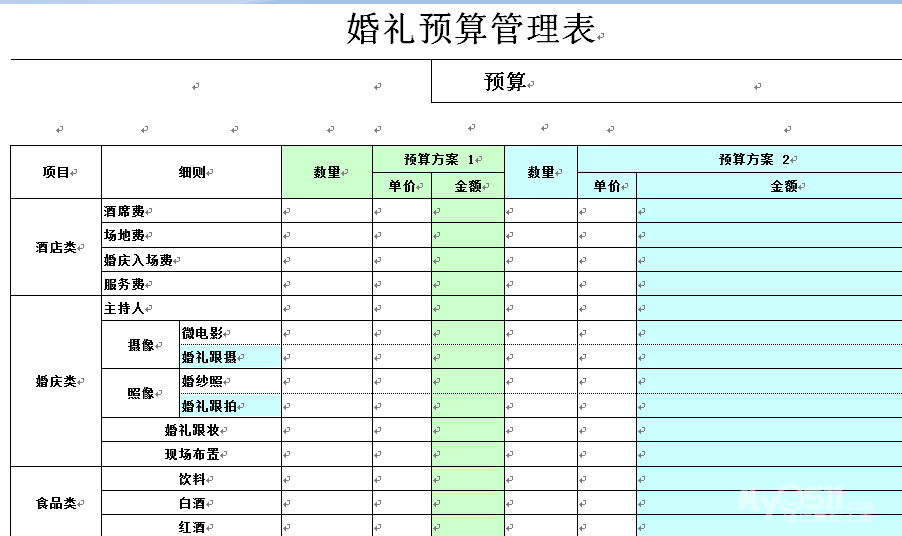Click the 酒店类 category cell
The width and height of the screenshot is (902, 536).
point(56,247)
